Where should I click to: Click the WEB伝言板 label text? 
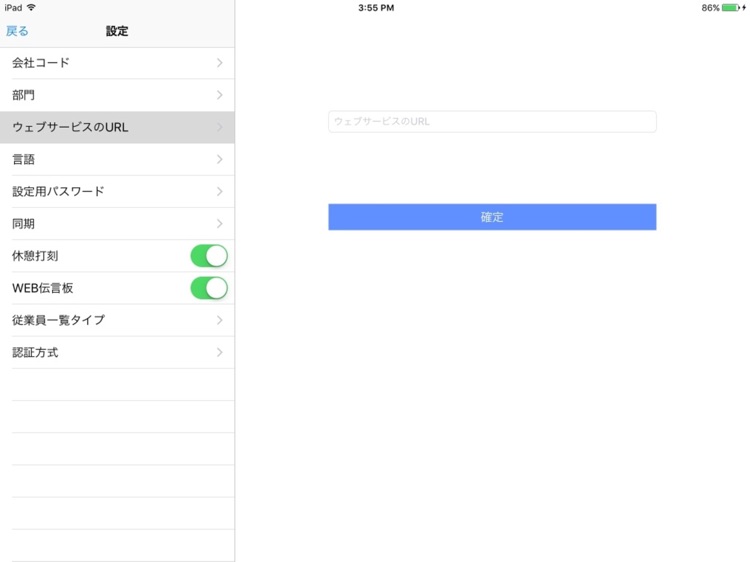(x=43, y=288)
